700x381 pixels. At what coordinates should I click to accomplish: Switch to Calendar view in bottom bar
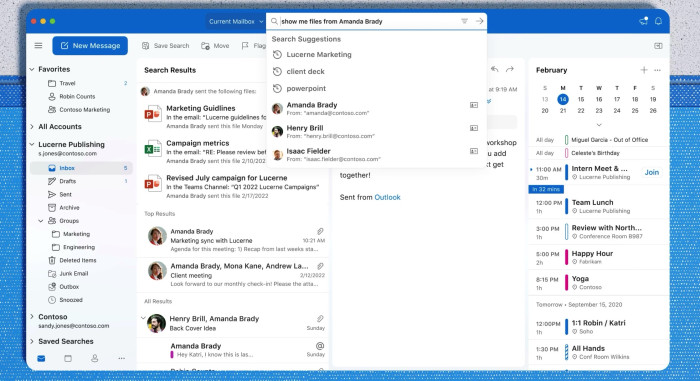click(x=68, y=358)
